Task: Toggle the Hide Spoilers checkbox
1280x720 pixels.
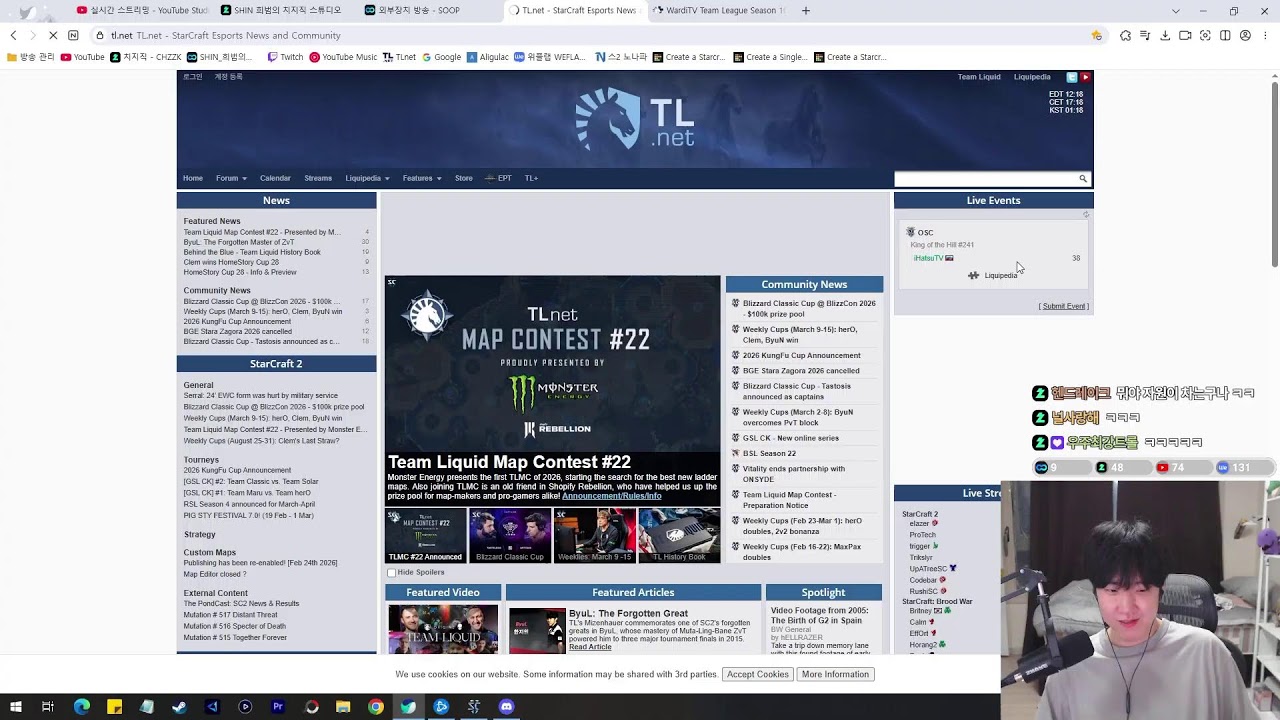Action: click(x=392, y=573)
